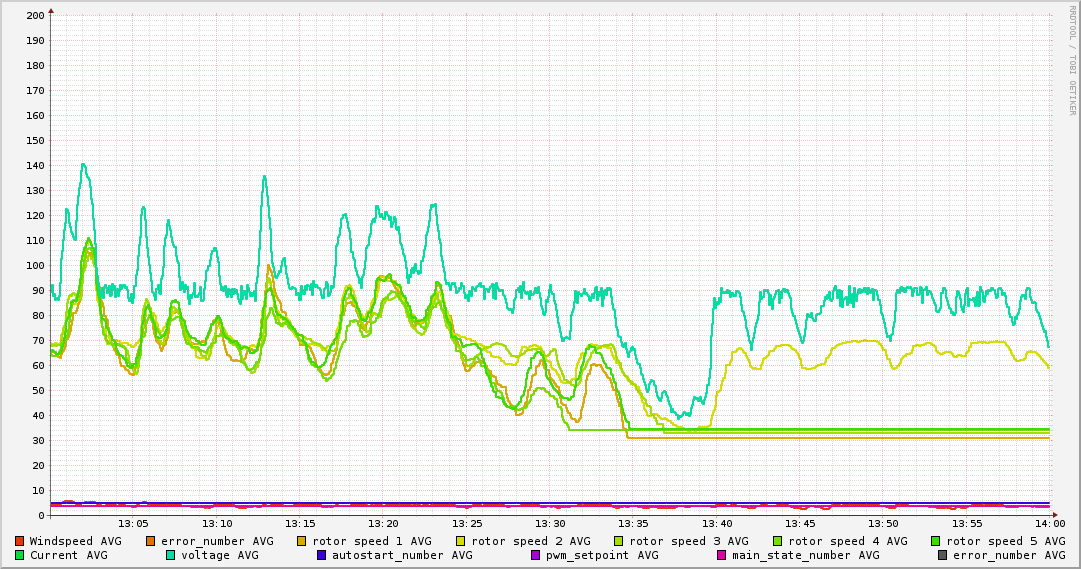Screen dimensions: 1081x569
Task: Click the 13:50 time axis label
Action: tap(883, 525)
